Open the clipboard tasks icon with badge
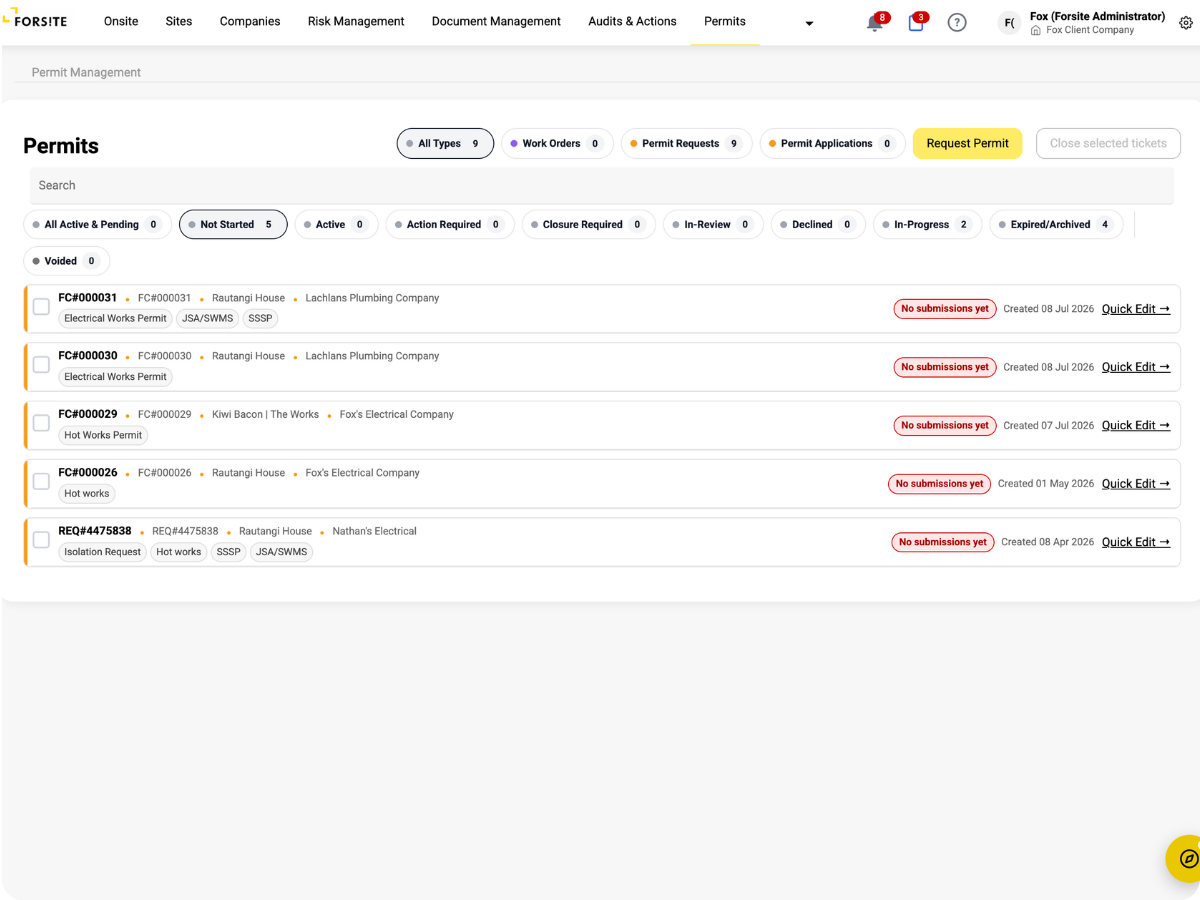The width and height of the screenshot is (1200, 900). (x=916, y=23)
